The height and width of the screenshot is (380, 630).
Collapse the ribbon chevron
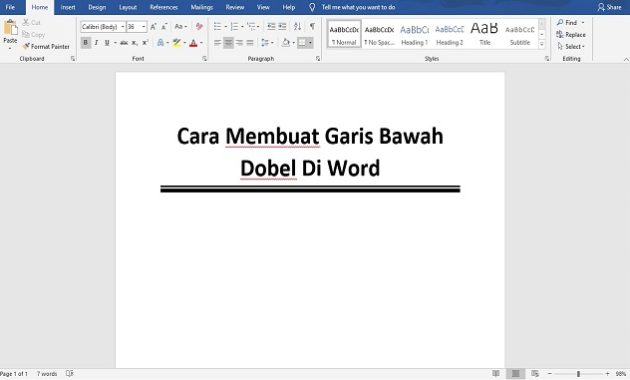coord(626,59)
